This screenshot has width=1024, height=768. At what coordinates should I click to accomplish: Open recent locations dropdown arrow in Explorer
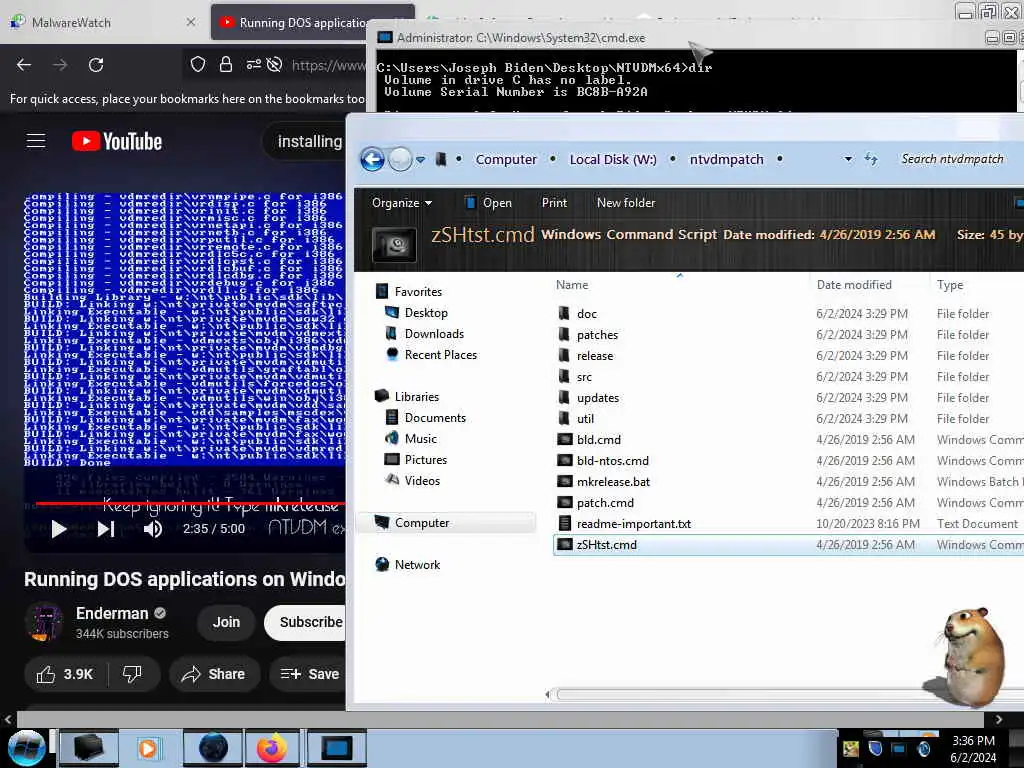coord(421,159)
